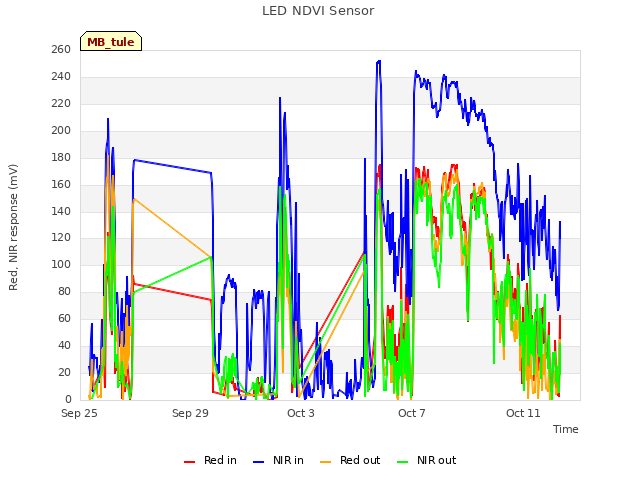Viewport: 640px width, 480px height.
Task: Click the '220' y-axis tick label
Action: 61,104
